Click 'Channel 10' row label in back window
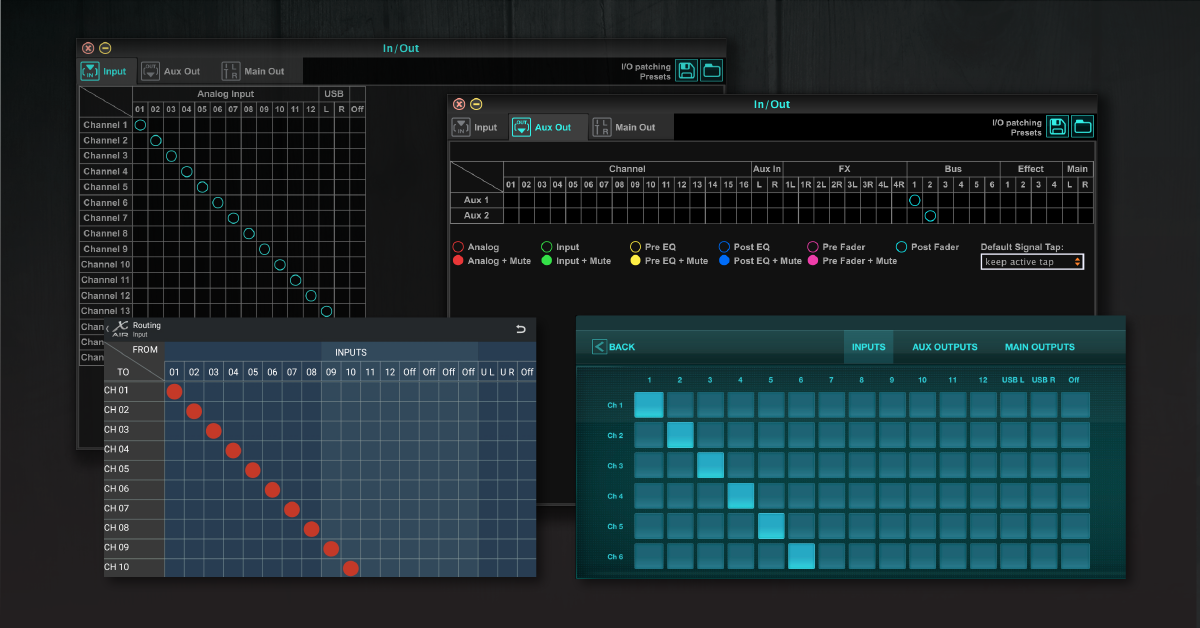 [105, 264]
